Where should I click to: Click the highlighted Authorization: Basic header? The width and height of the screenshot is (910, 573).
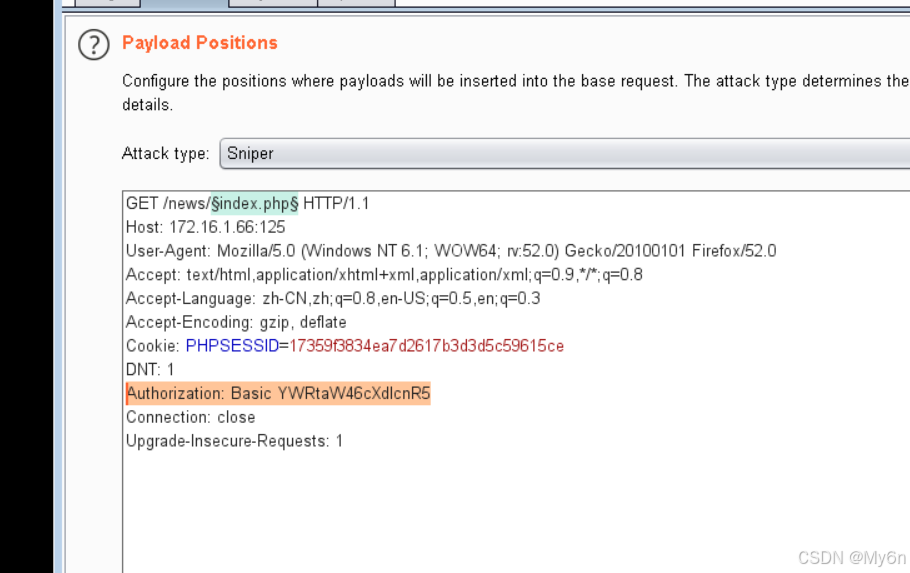[278, 394]
